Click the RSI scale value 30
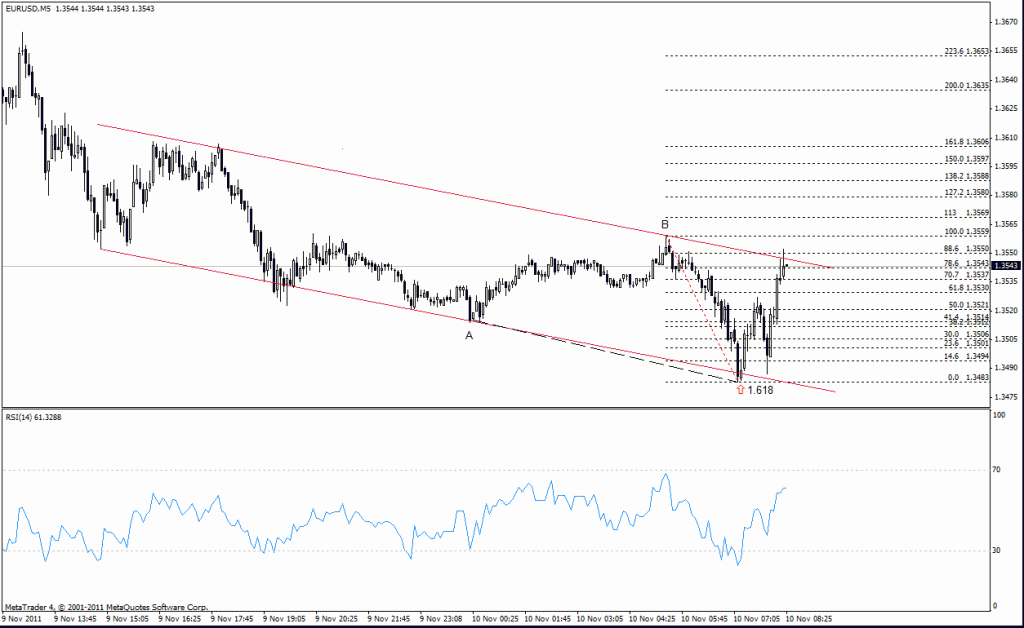This screenshot has width=1024, height=628. click(997, 550)
